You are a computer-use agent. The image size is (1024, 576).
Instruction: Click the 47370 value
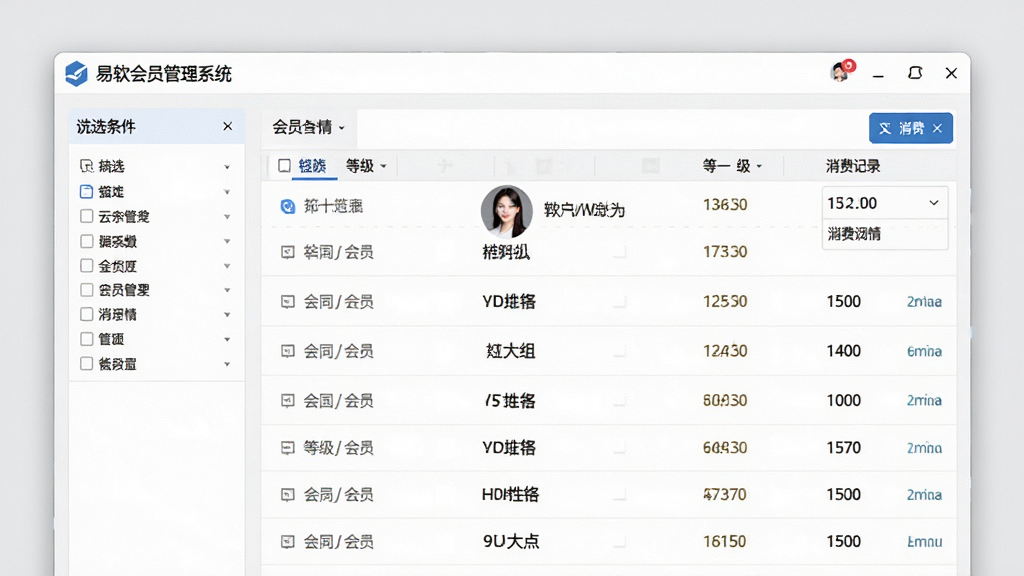click(725, 494)
